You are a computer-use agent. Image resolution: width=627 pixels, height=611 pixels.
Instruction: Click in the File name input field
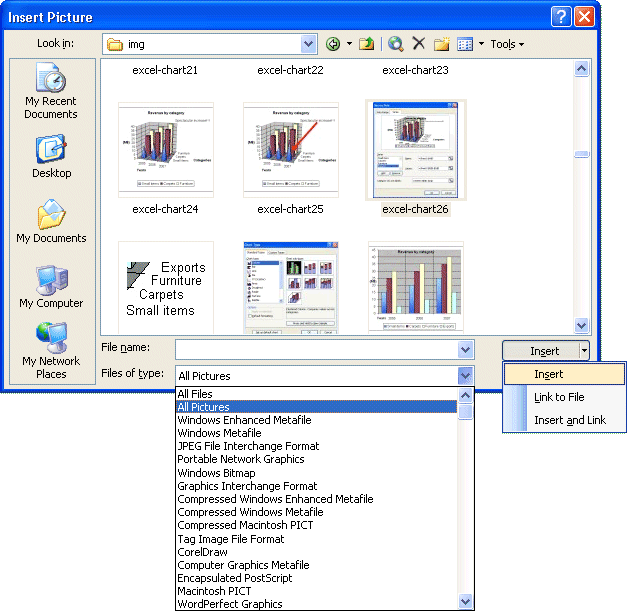(316, 350)
